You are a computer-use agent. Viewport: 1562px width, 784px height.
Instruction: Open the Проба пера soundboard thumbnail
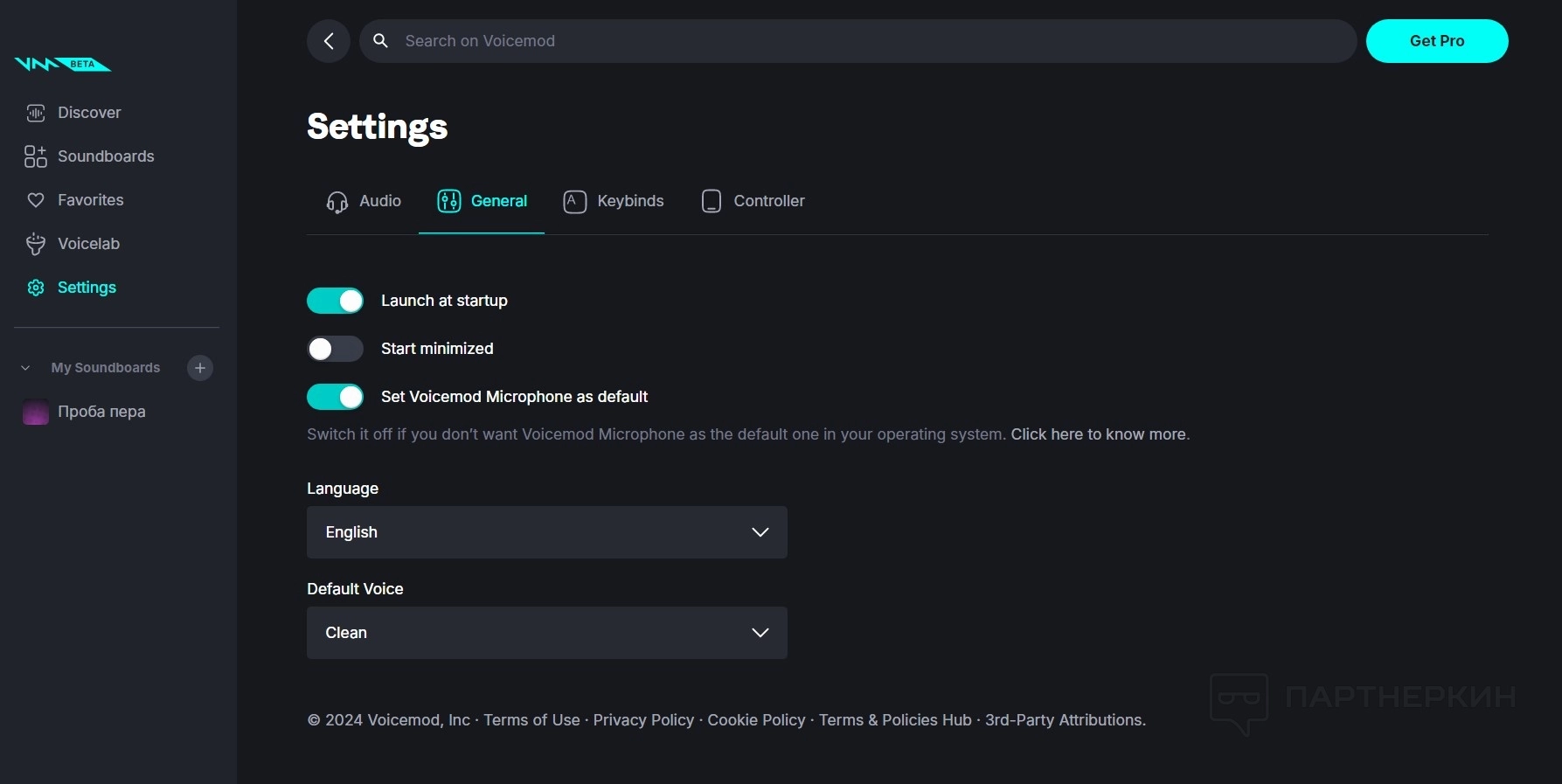[x=36, y=412]
